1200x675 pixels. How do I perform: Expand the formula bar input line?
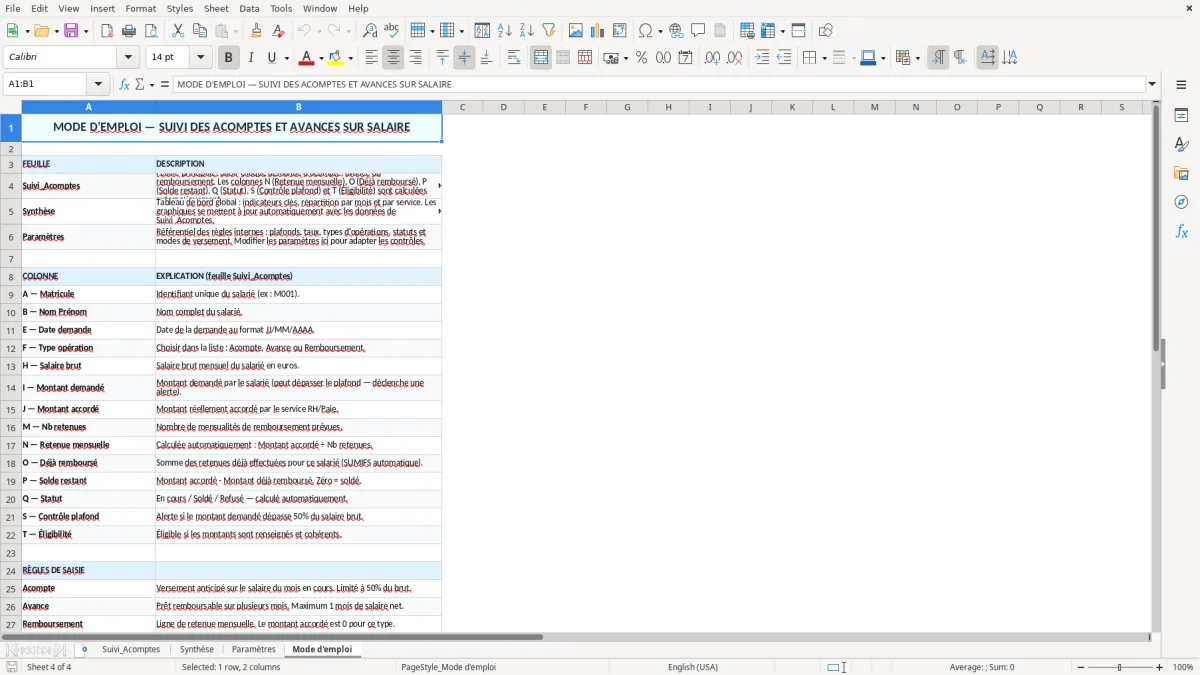1152,85
